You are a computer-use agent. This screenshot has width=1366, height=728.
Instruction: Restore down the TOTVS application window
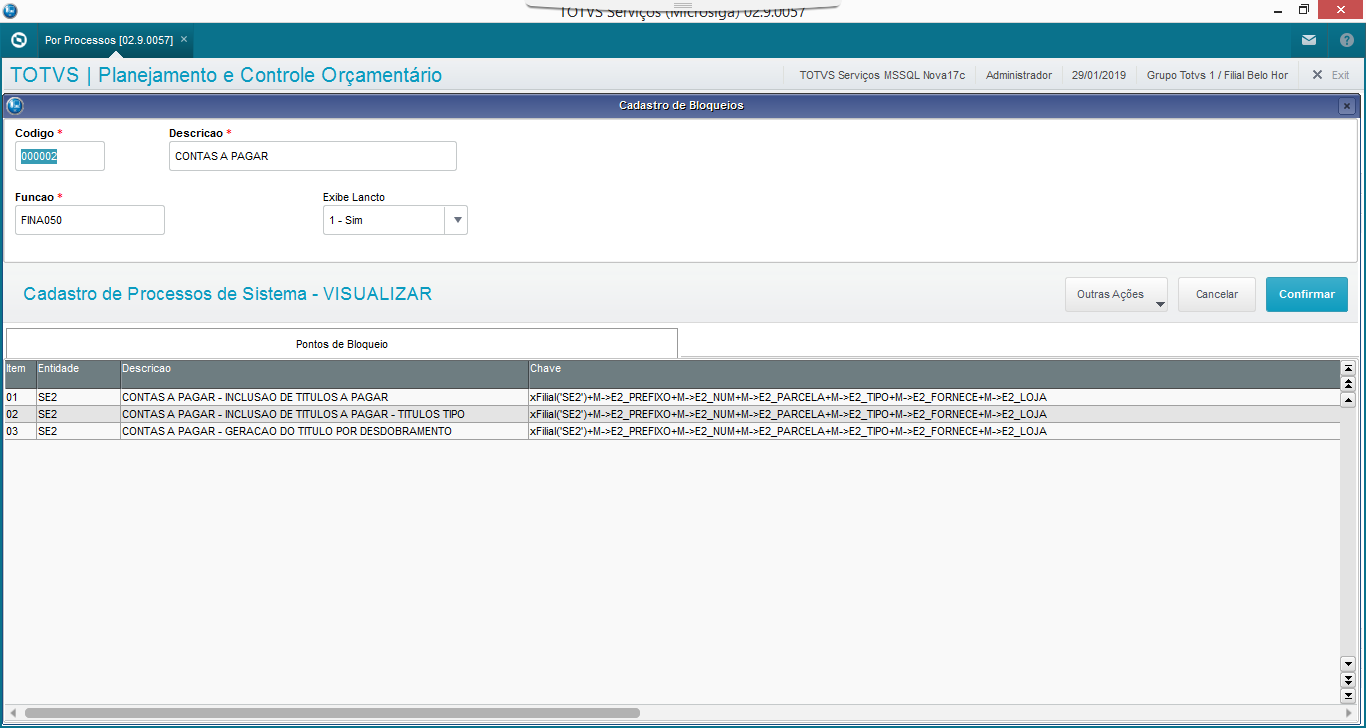[1303, 9]
